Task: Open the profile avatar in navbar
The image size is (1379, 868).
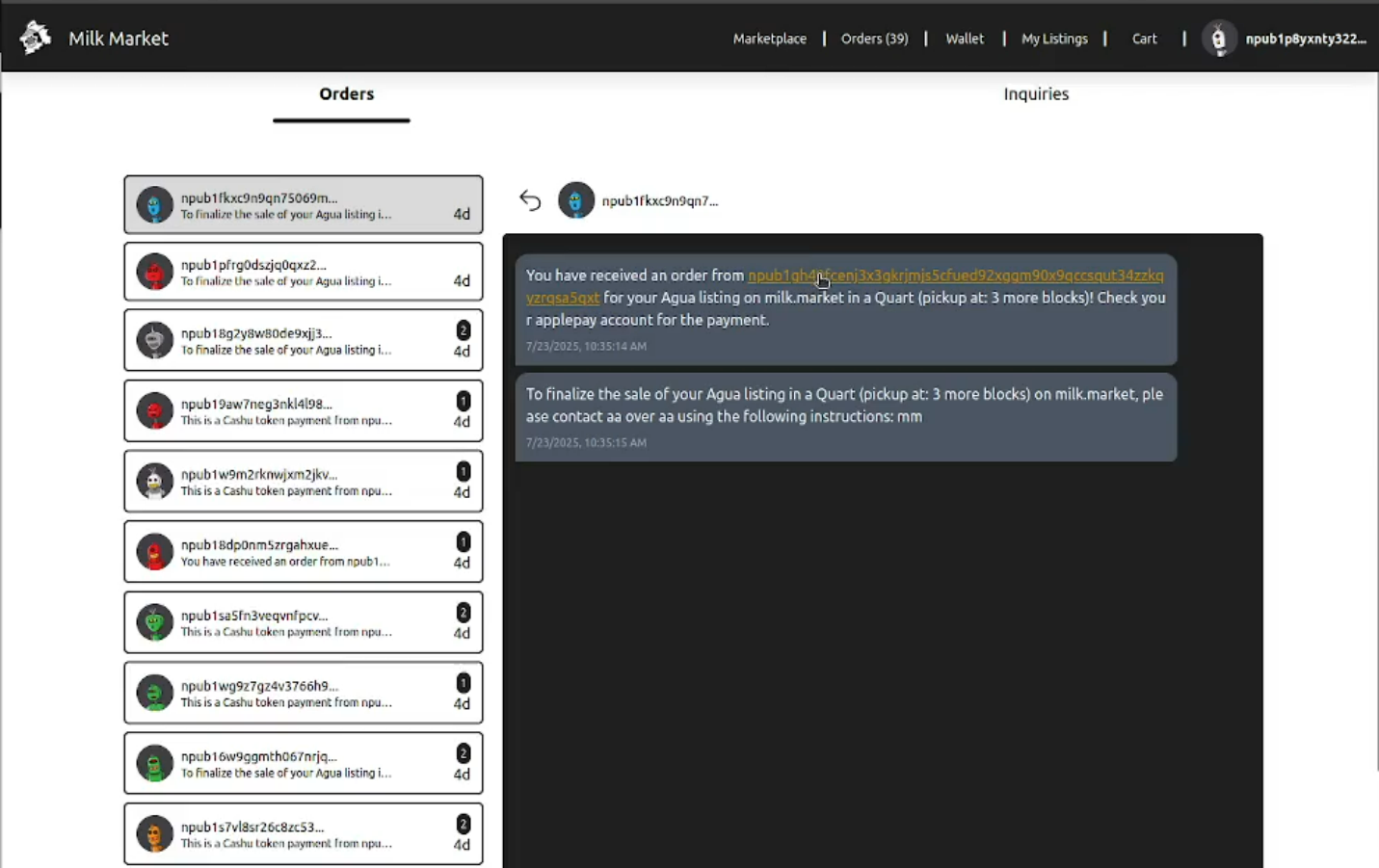Action: coord(1218,39)
